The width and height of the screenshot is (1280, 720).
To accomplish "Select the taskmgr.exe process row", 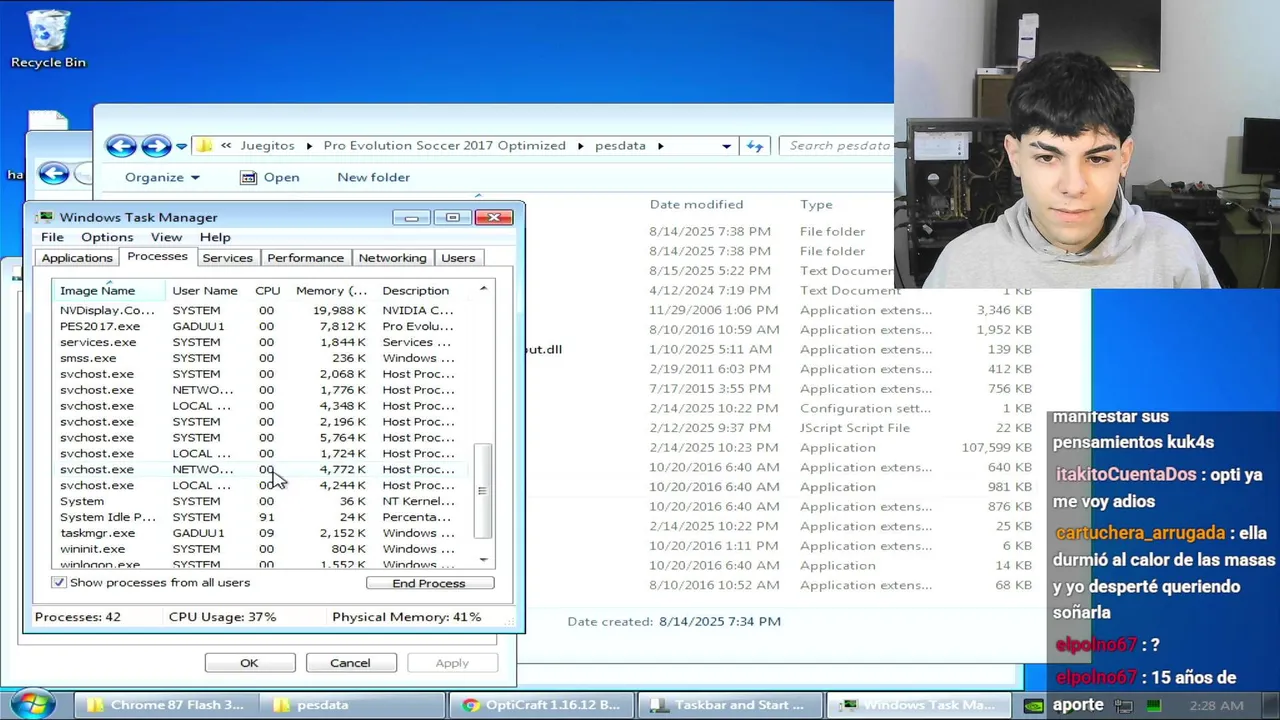I will tap(262, 533).
